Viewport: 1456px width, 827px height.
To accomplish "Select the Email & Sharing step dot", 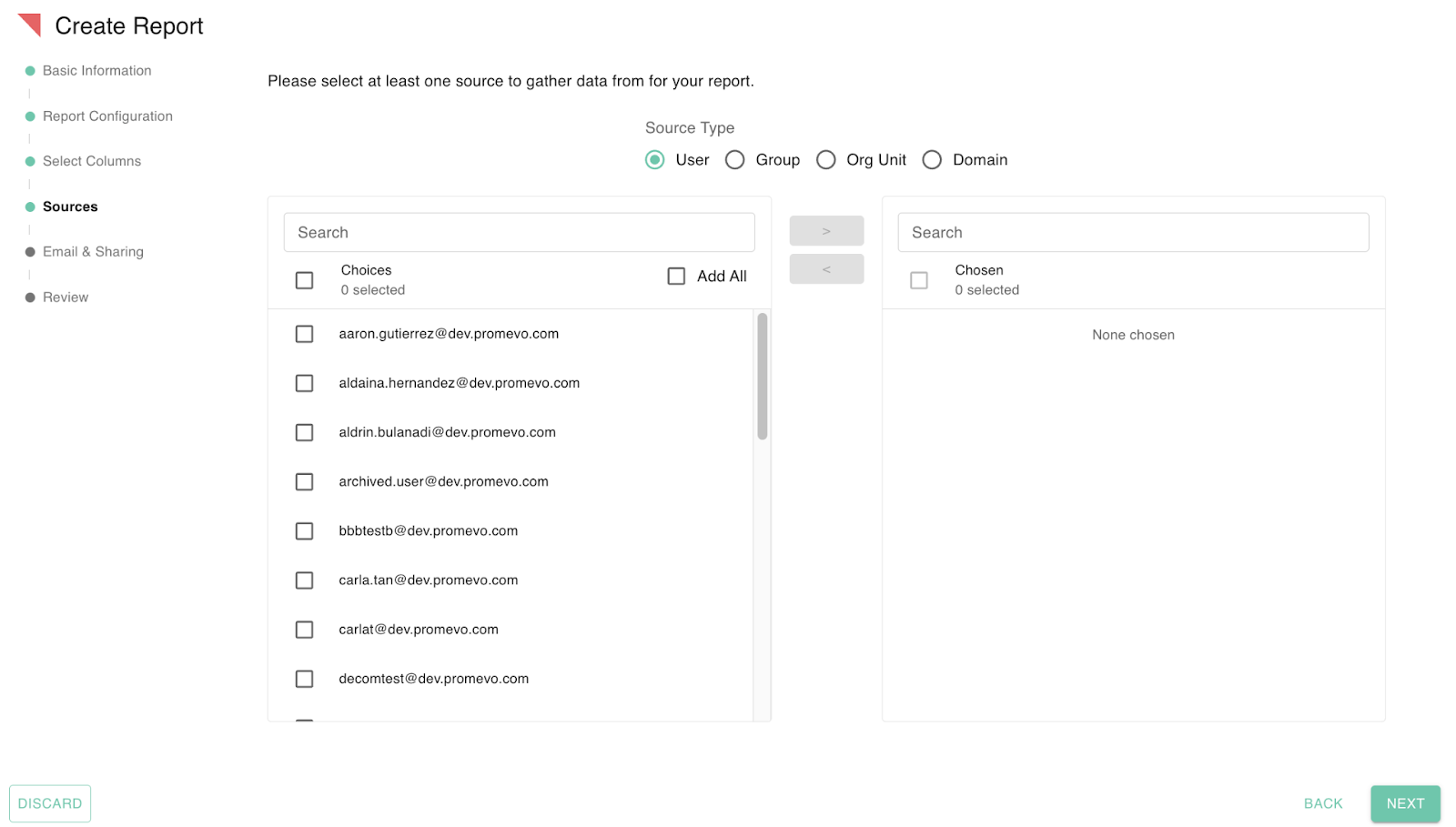I will click(28, 252).
